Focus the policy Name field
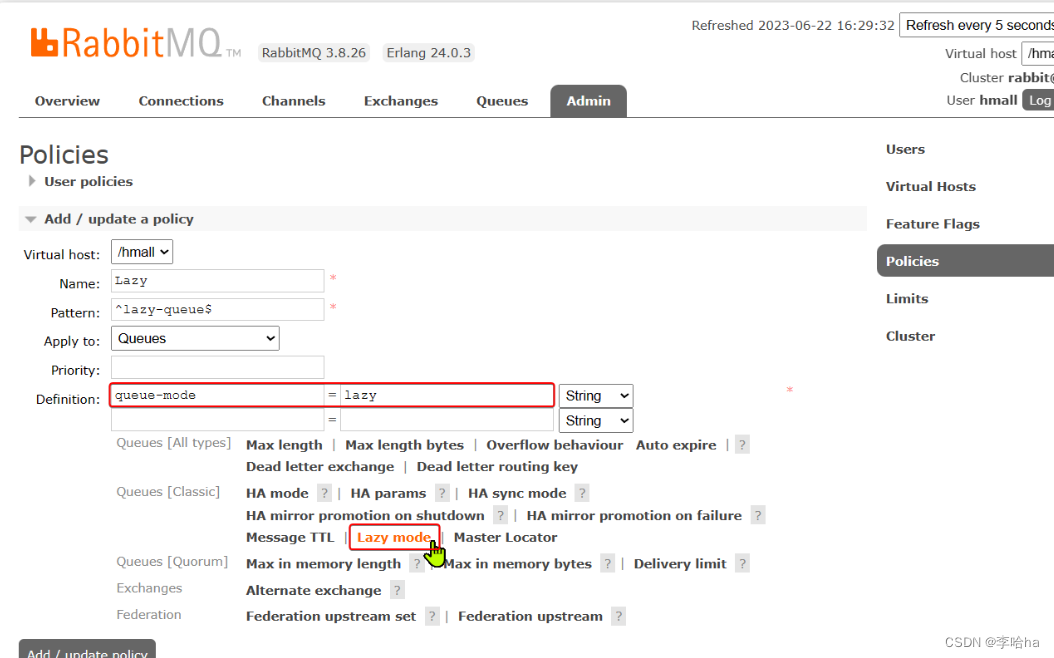 coord(217,281)
